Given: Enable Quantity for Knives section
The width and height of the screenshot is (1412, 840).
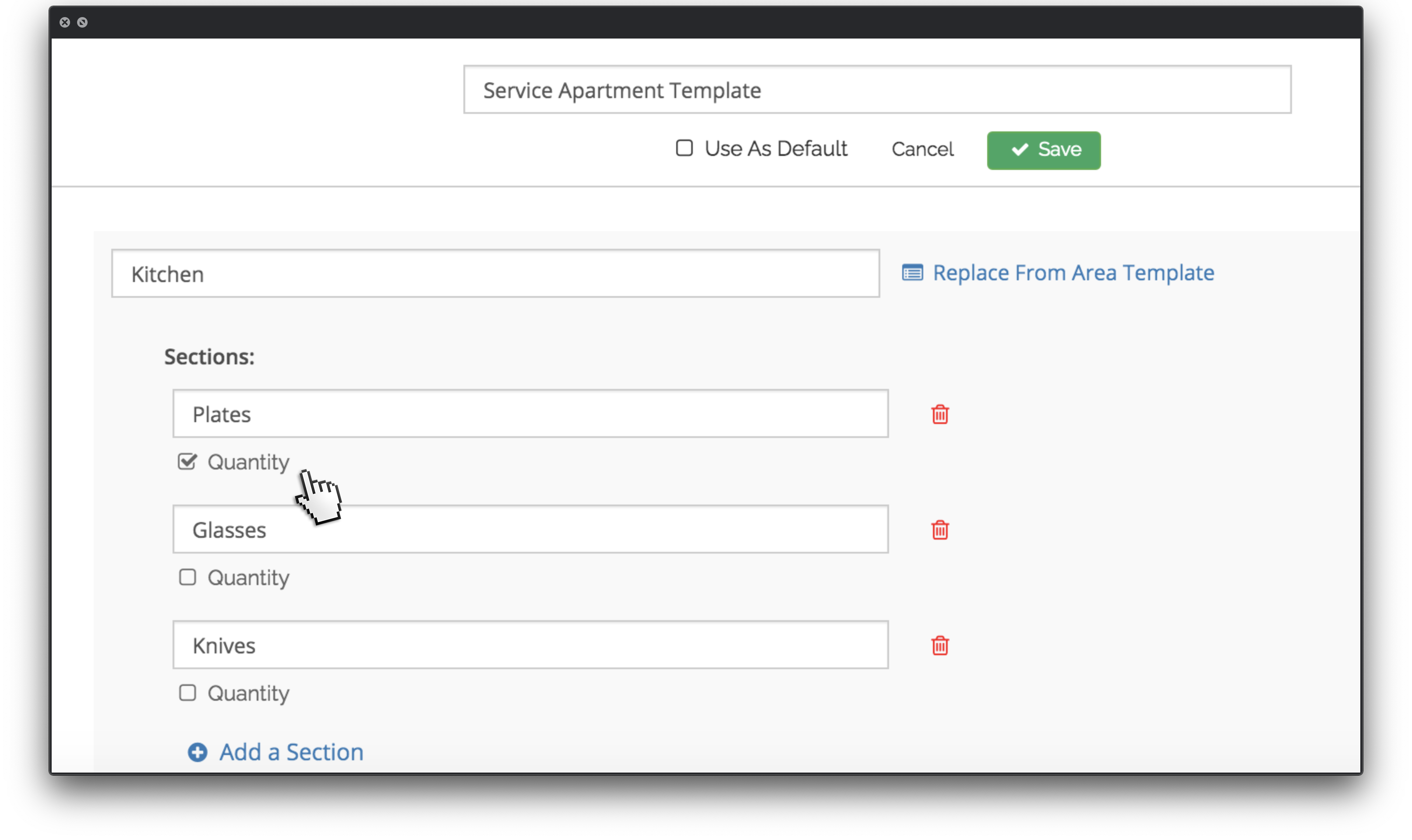Looking at the screenshot, I should (x=187, y=693).
